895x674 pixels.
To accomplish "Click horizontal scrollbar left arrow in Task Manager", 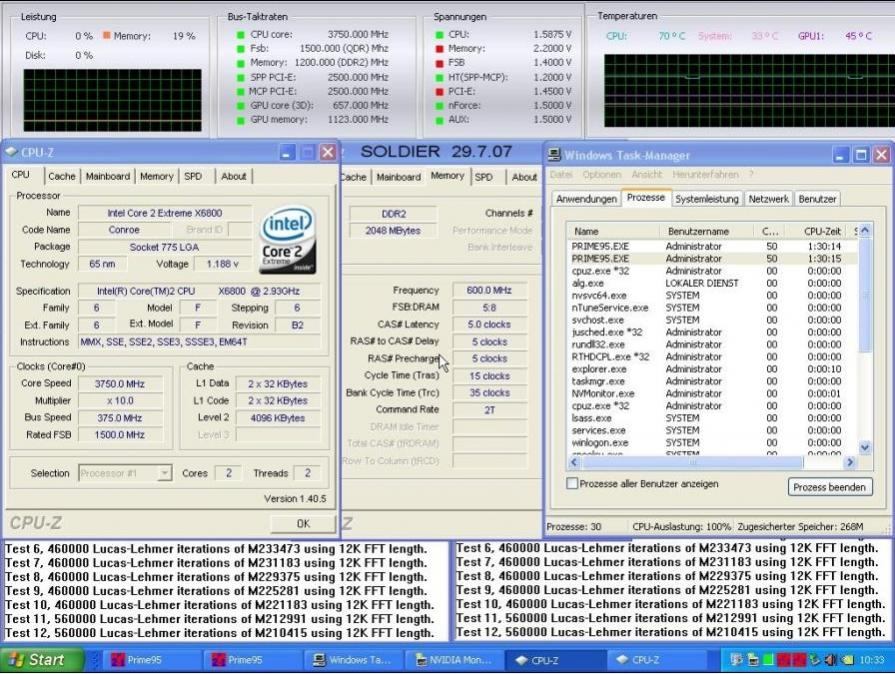I will (574, 462).
